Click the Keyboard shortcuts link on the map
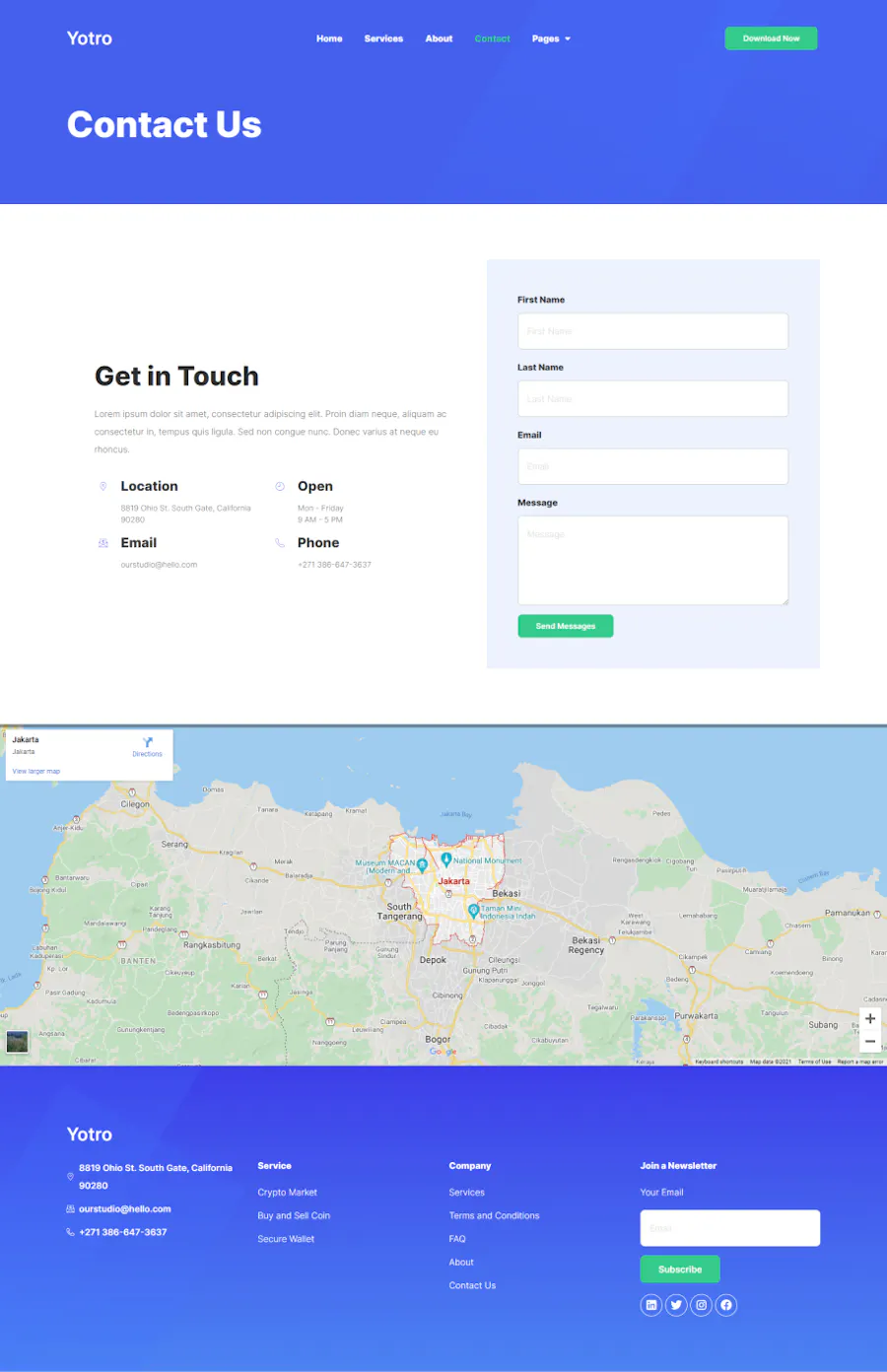Image resolution: width=887 pixels, height=1372 pixels. tap(719, 1062)
